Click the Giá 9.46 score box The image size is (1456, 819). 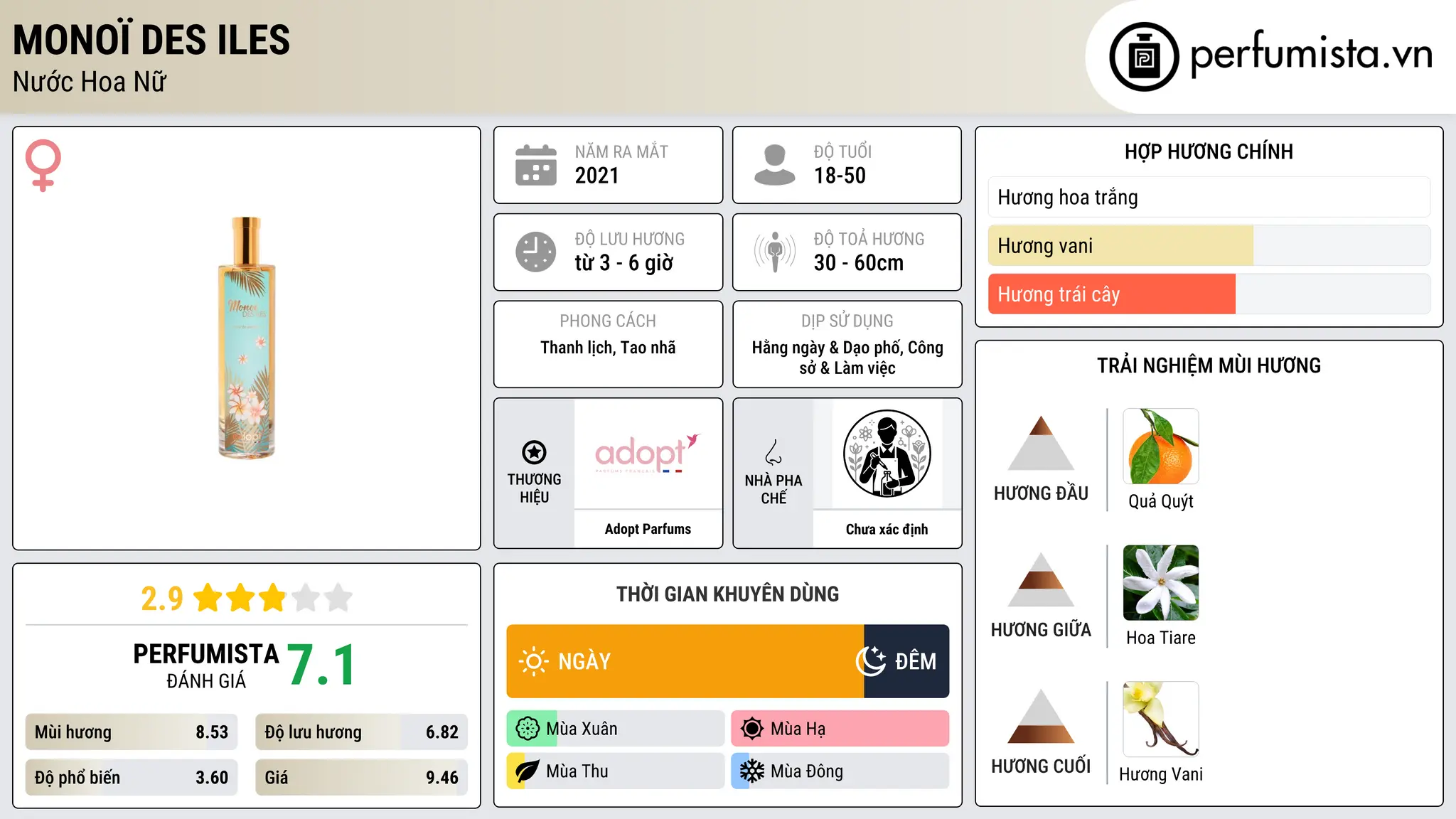click(361, 778)
